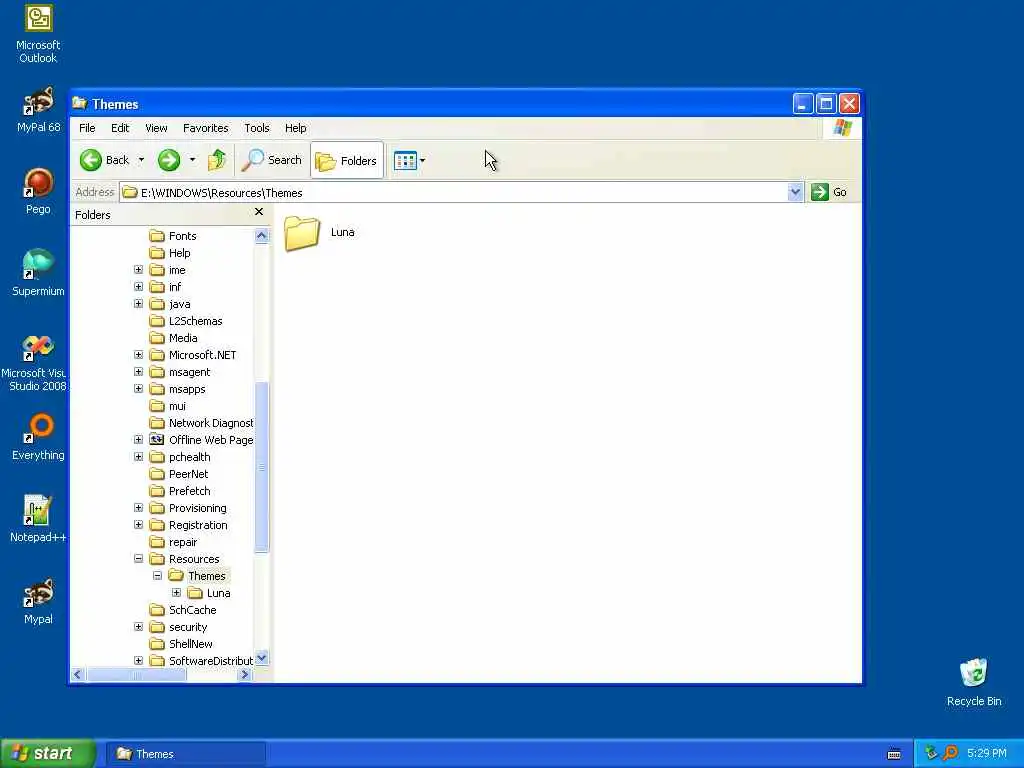This screenshot has width=1024, height=768.
Task: Expand the SoftwareDistribution folder node
Action: 138,660
